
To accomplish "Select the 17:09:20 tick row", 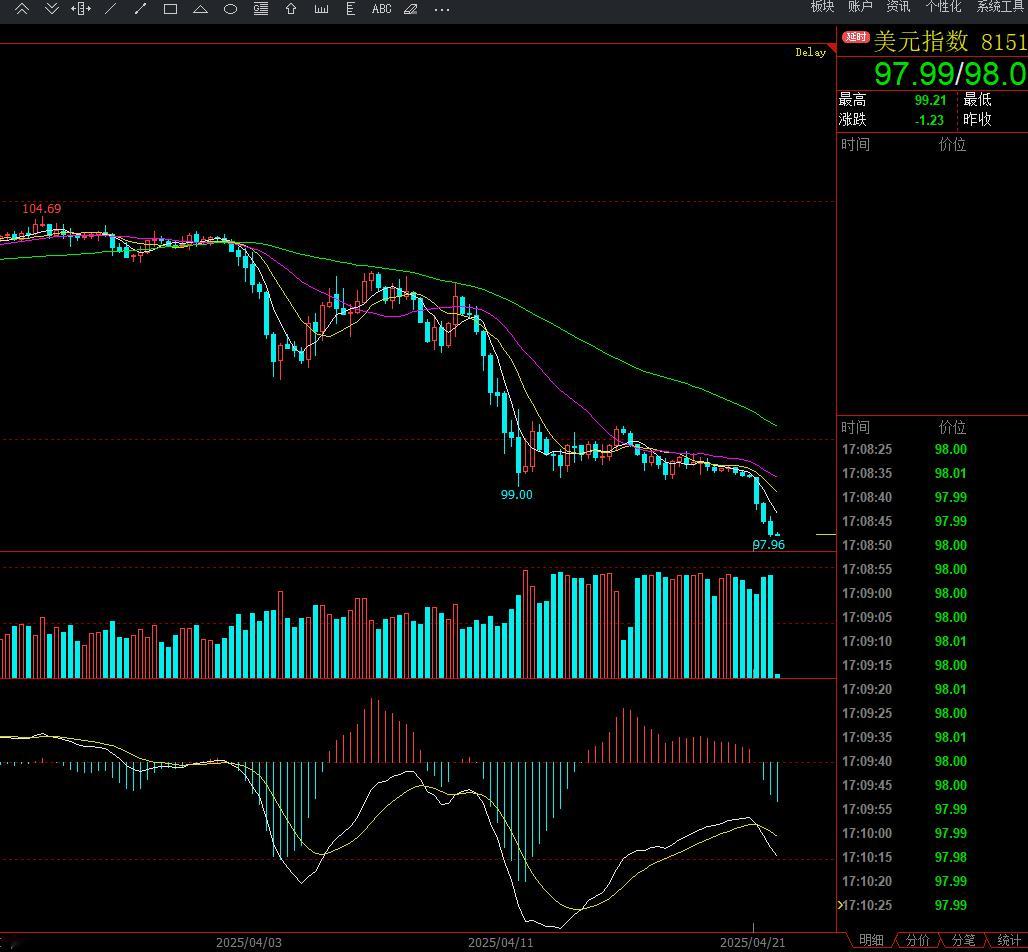I will (932, 689).
